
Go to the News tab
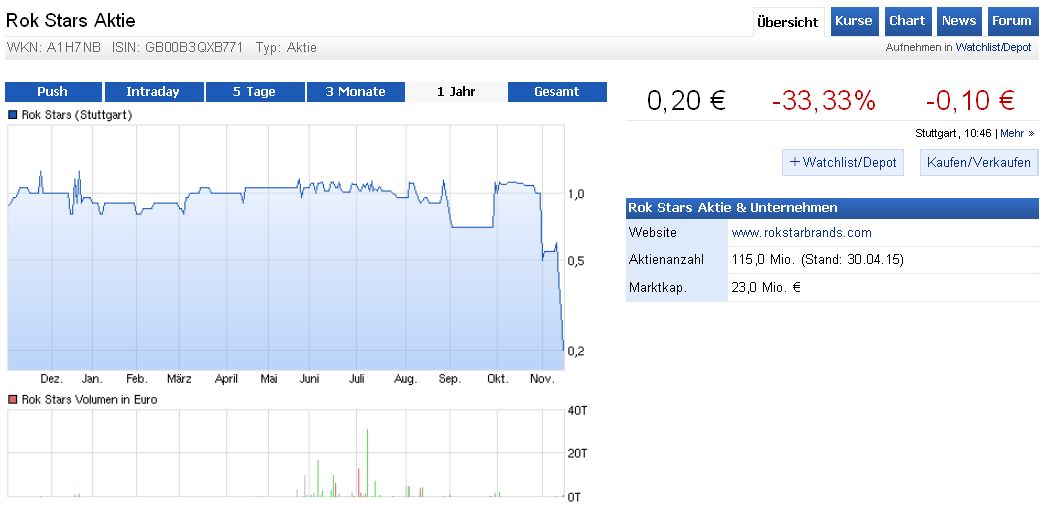pyautogui.click(x=959, y=21)
